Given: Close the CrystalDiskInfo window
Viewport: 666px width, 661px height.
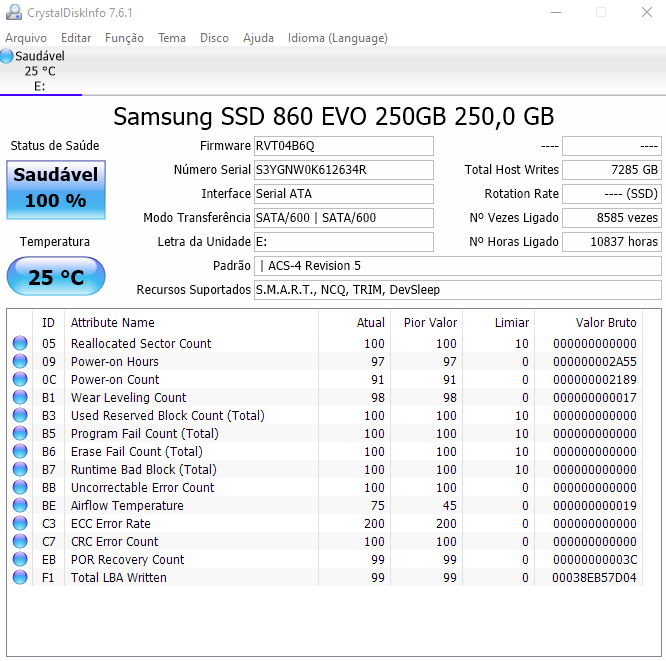Looking at the screenshot, I should click(647, 12).
